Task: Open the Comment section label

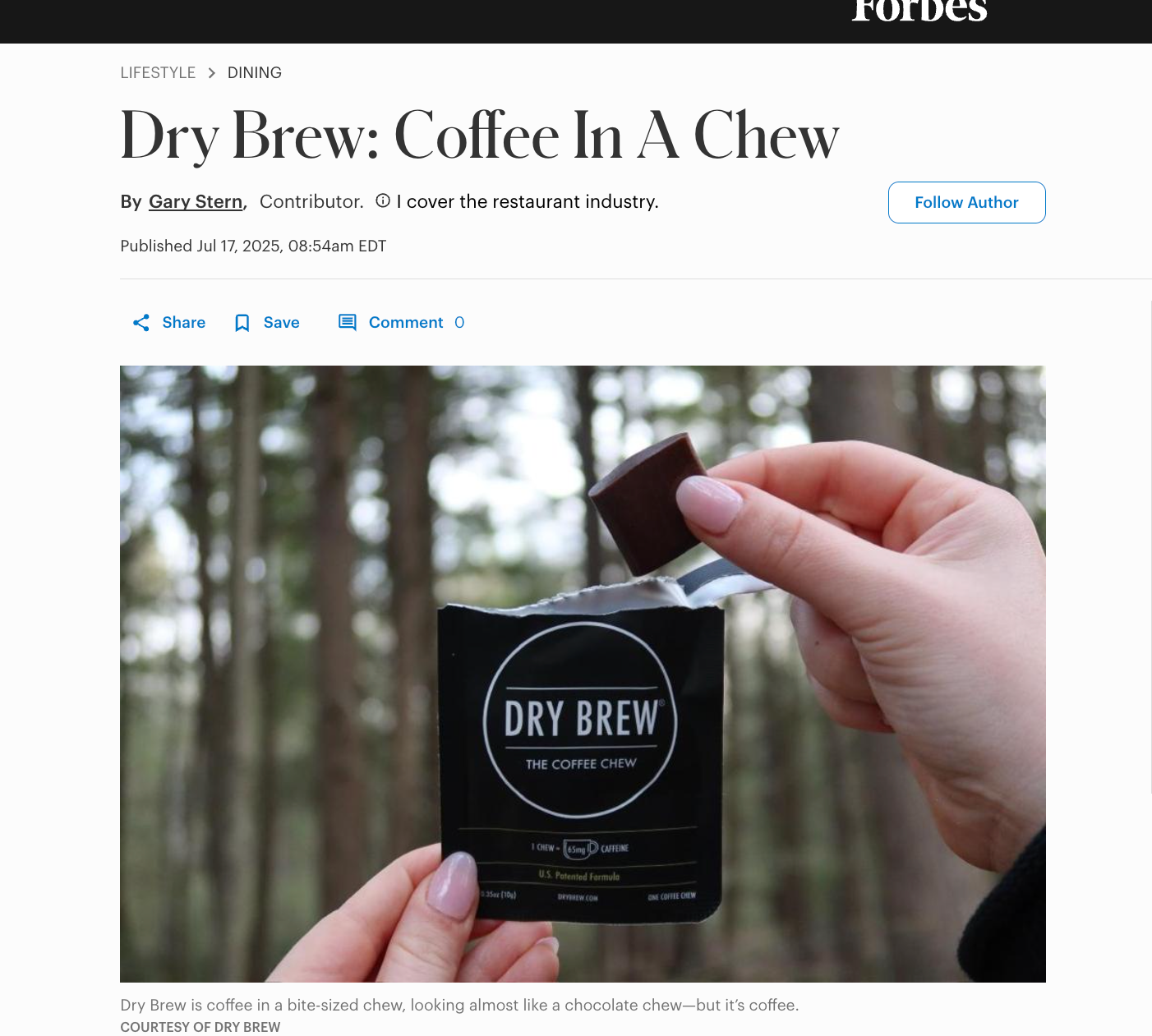Action: point(406,323)
